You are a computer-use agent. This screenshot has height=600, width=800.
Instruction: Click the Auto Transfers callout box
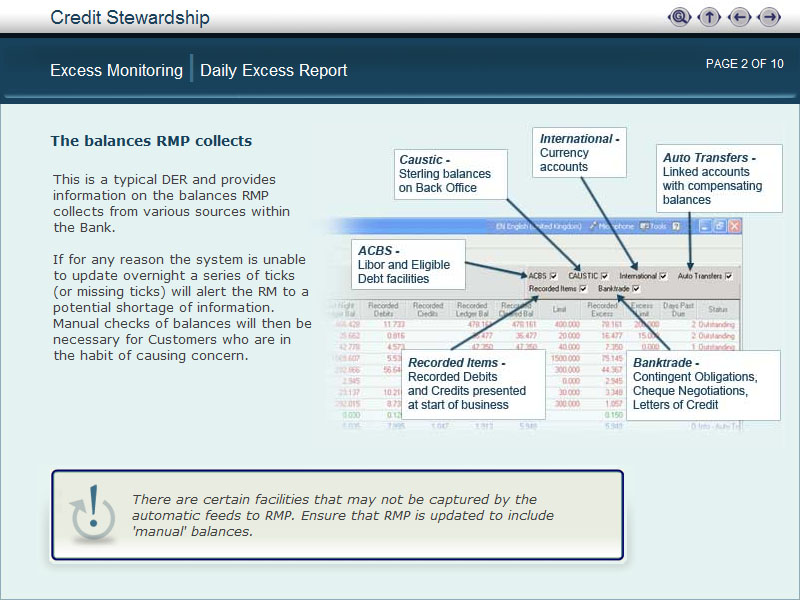pos(719,178)
